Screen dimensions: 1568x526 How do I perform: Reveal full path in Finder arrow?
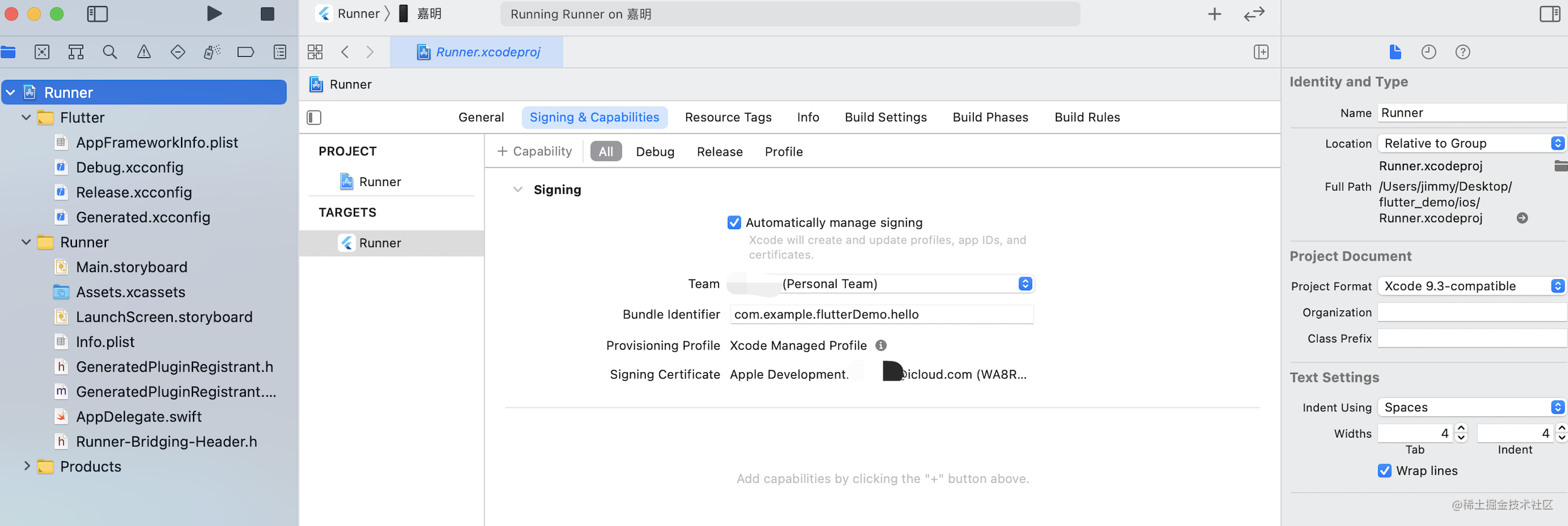click(x=1522, y=218)
